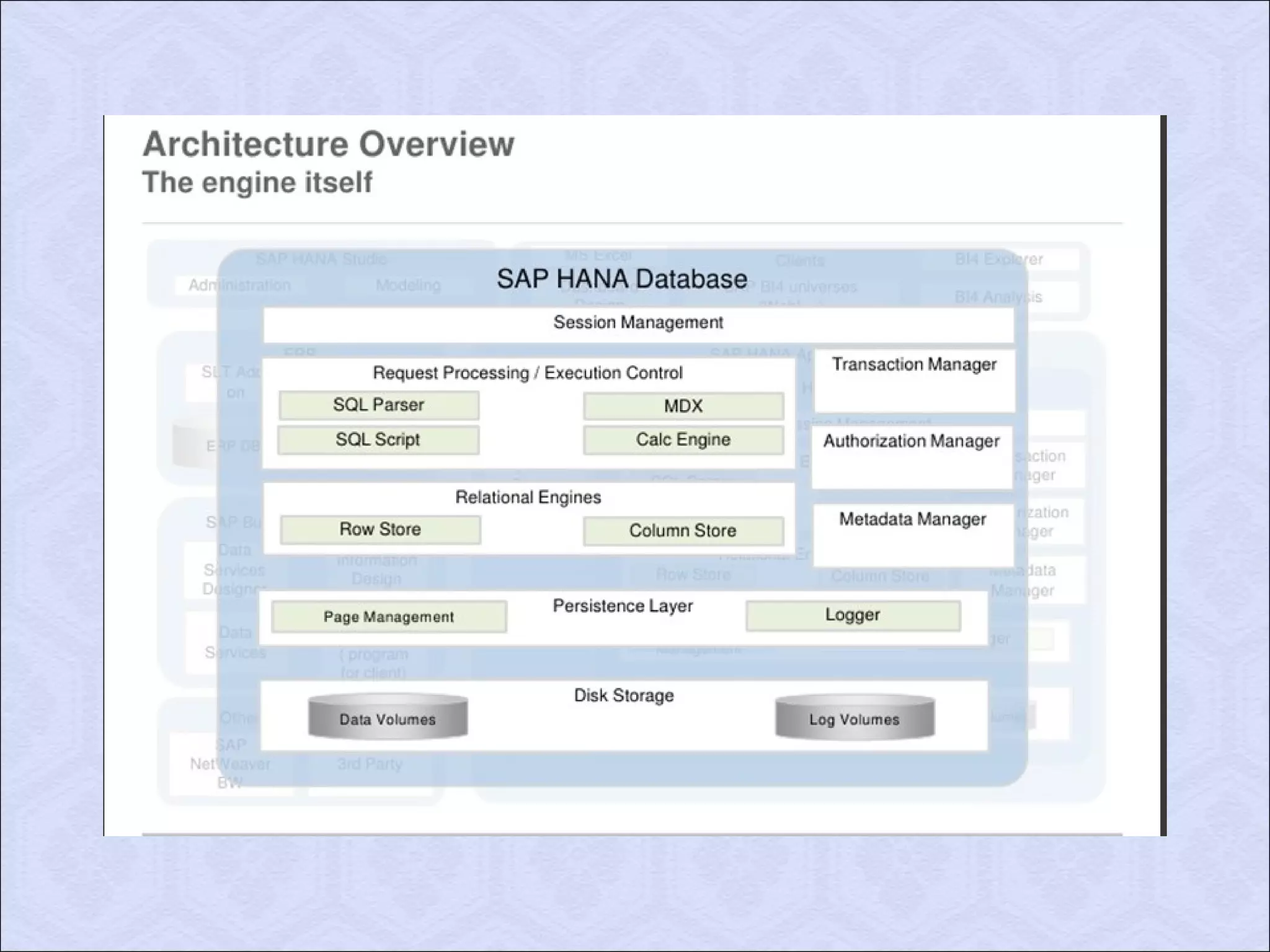Click the Page Management box
The image size is (1270, 952).
(389, 617)
